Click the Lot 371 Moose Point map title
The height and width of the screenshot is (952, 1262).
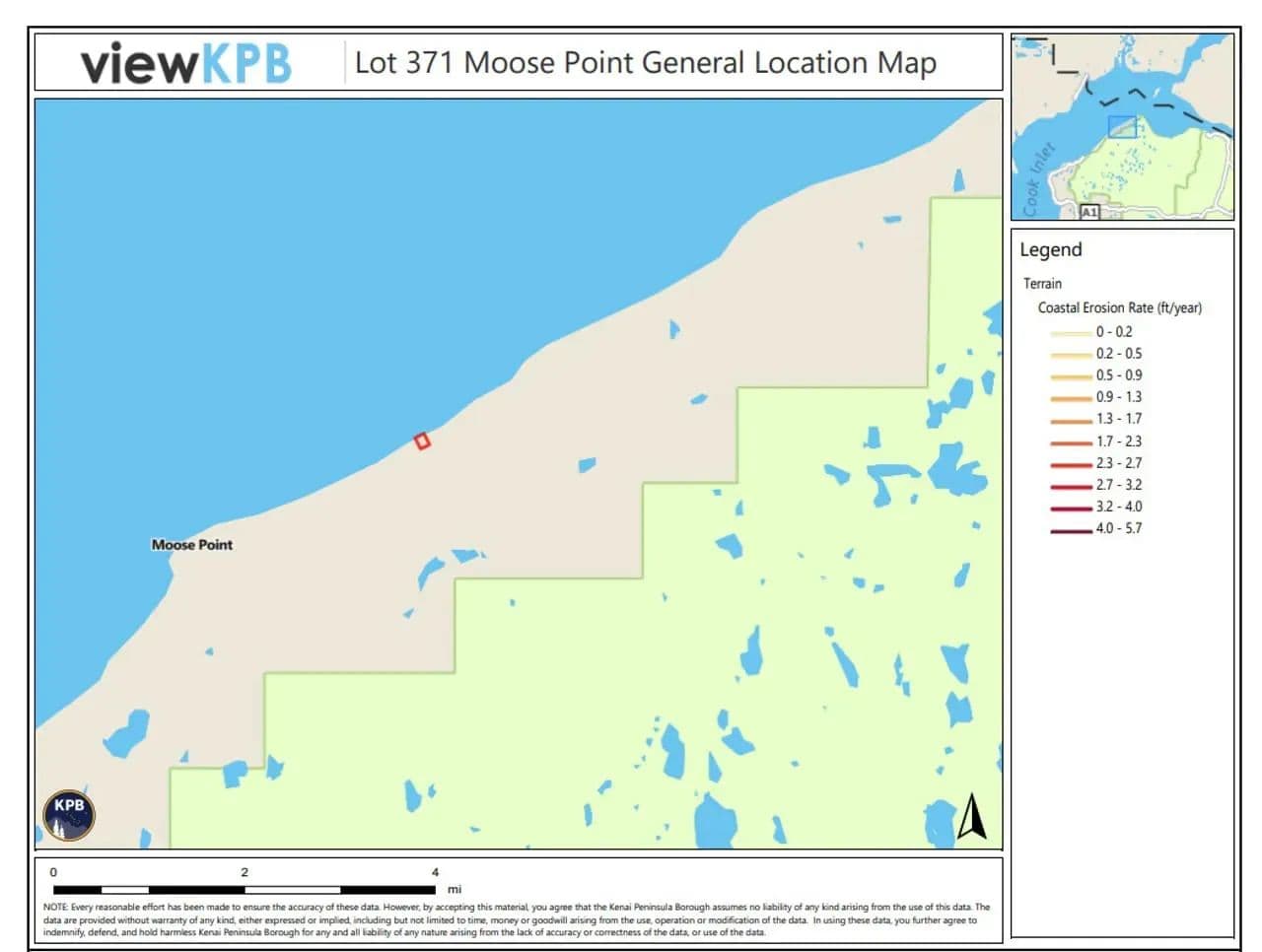tap(645, 63)
